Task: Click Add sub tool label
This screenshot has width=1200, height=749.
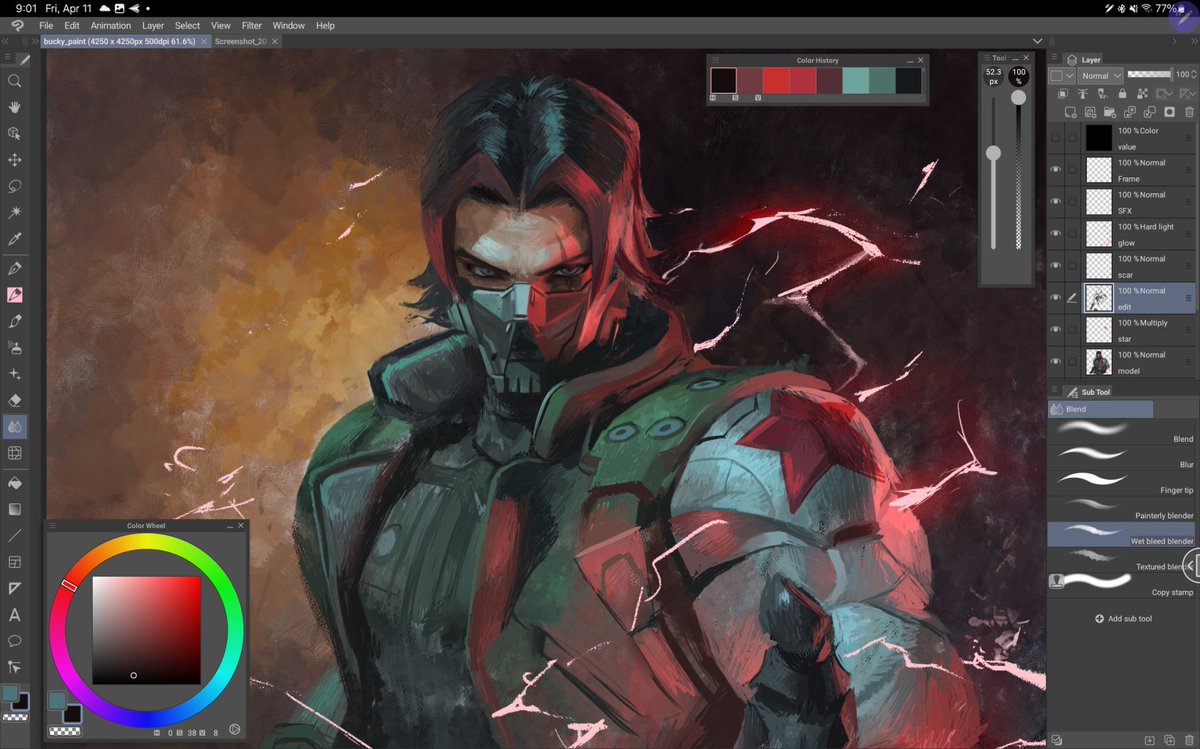Action: (x=1130, y=619)
